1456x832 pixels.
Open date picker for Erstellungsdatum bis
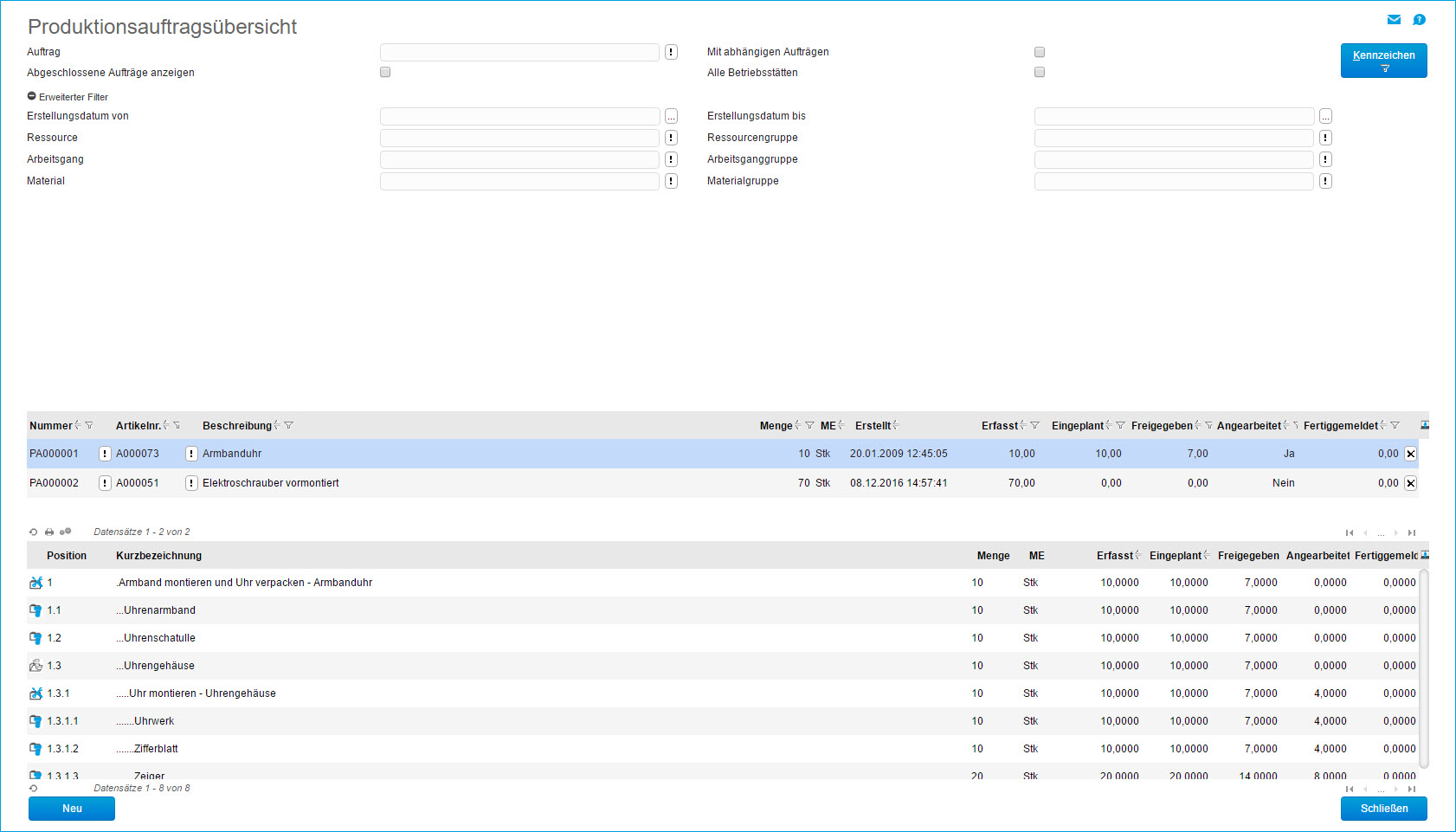tap(1325, 116)
